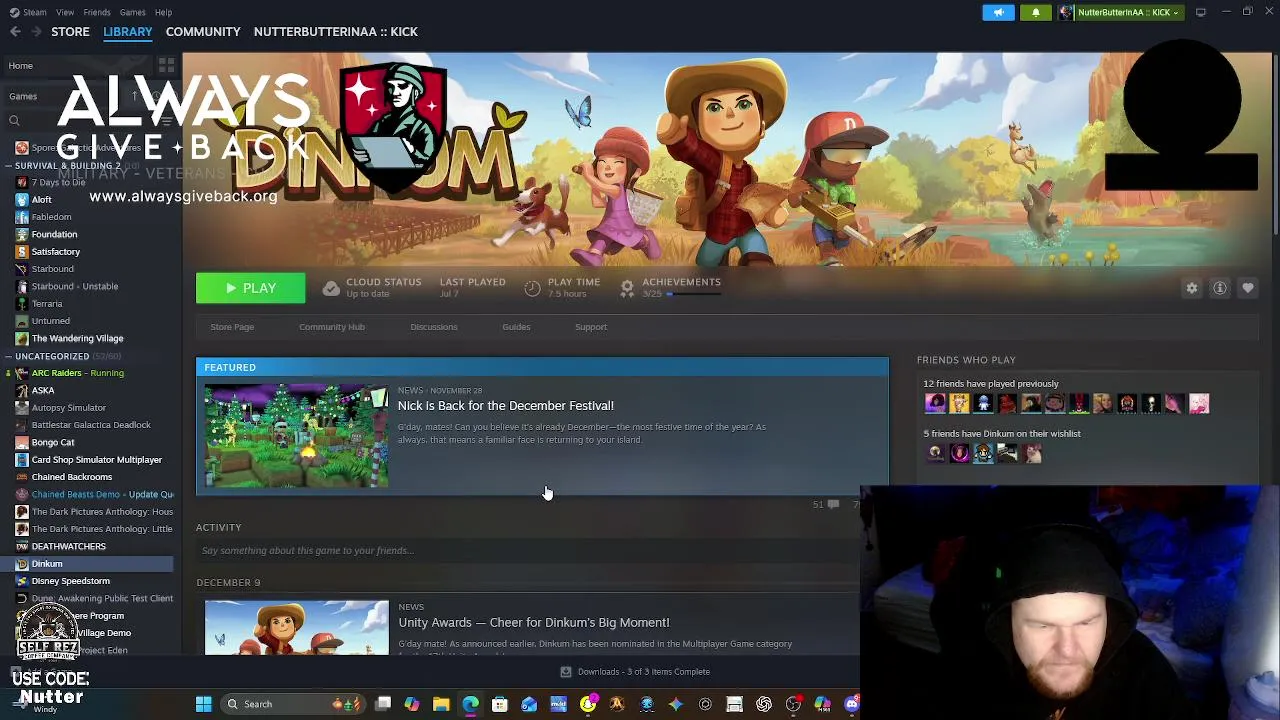Viewport: 1280px width, 720px height.
Task: Click the Aloft game icon in sidebar
Action: coord(22,200)
